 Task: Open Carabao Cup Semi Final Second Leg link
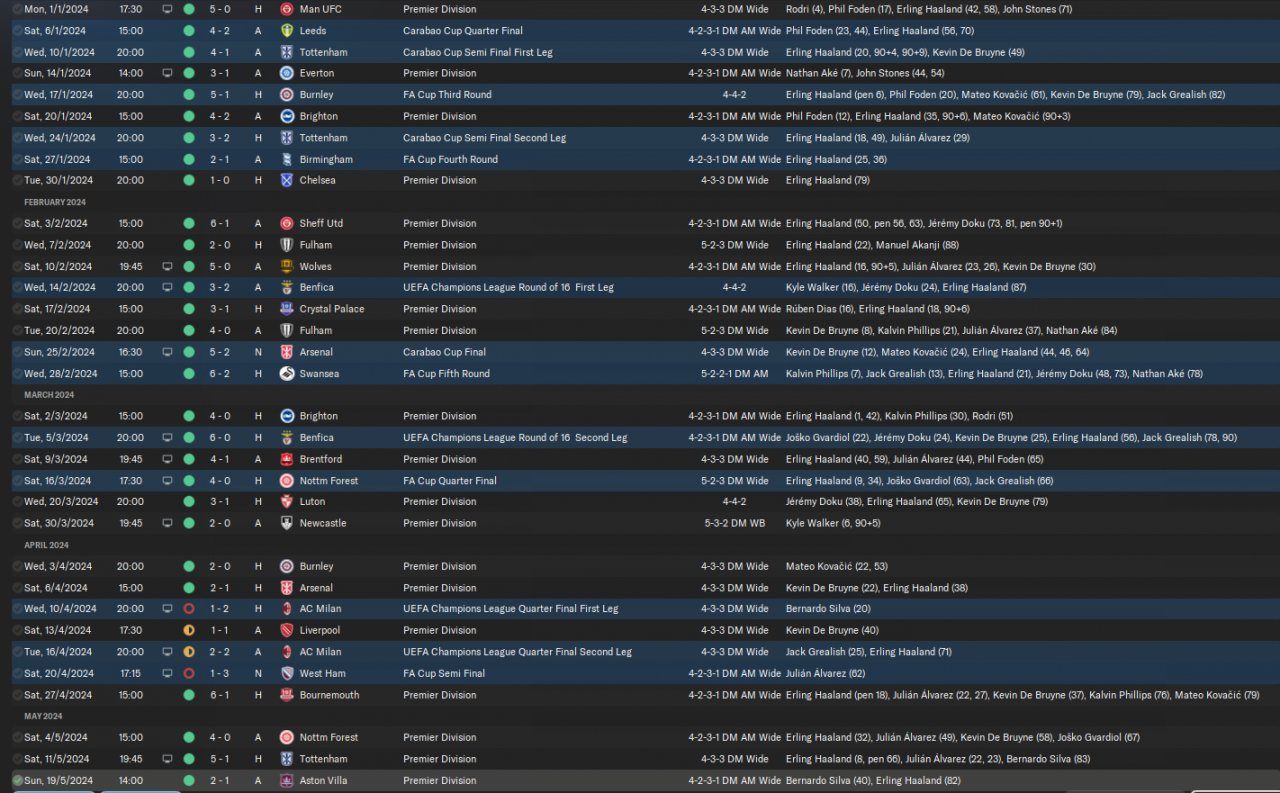[x=484, y=138]
